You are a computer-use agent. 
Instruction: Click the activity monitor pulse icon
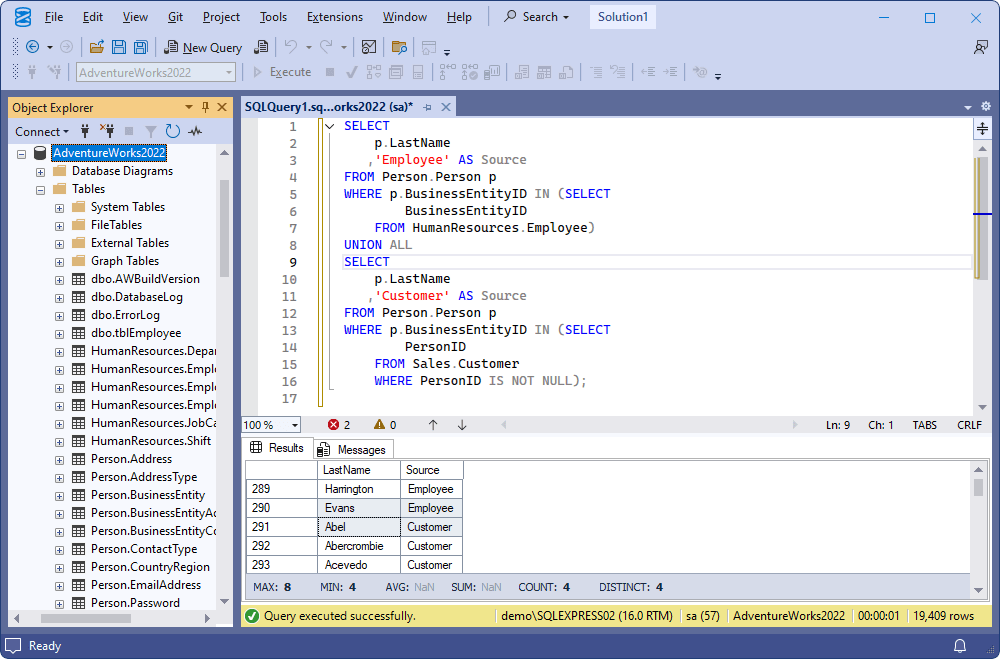(x=195, y=131)
